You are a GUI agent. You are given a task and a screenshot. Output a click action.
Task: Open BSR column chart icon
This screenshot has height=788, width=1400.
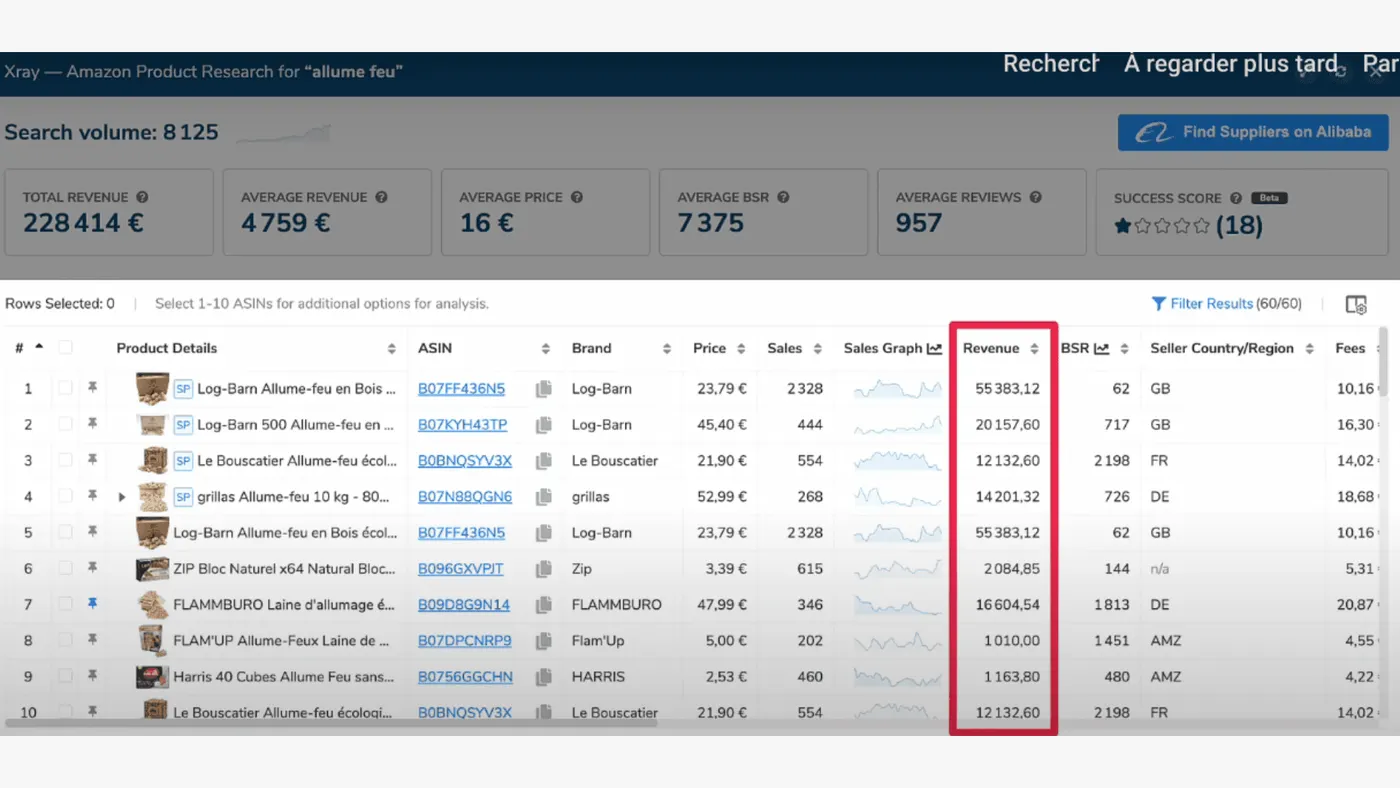point(1101,348)
